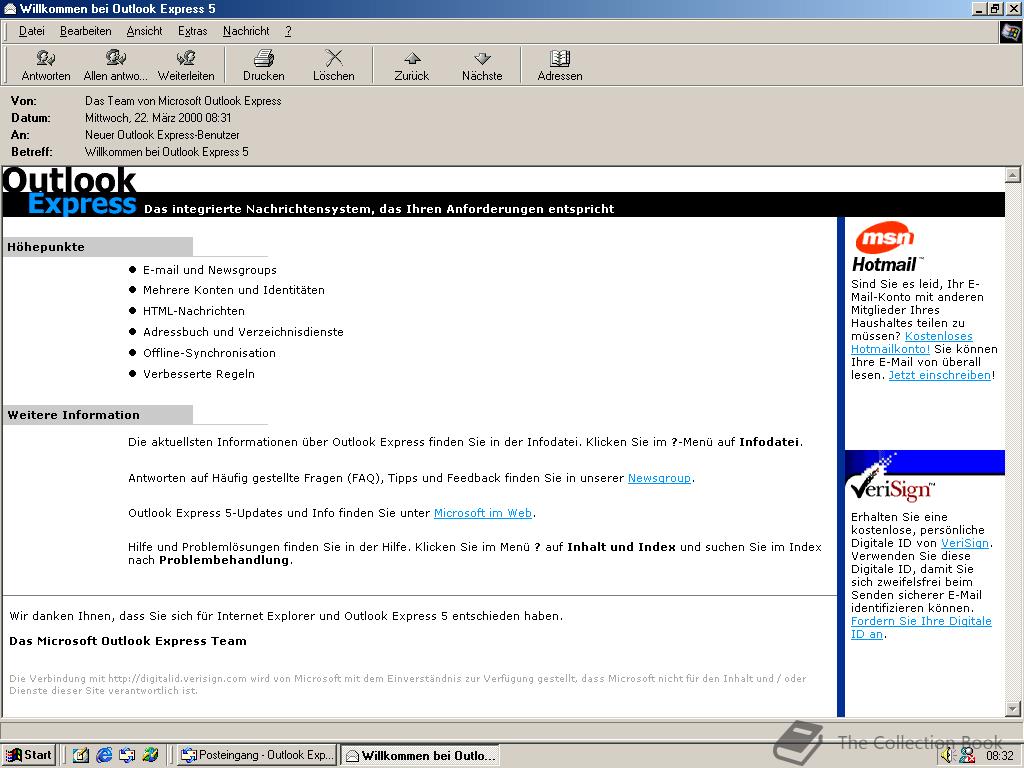Click the network connection tray icon
This screenshot has height=768, width=1024.
[x=967, y=755]
